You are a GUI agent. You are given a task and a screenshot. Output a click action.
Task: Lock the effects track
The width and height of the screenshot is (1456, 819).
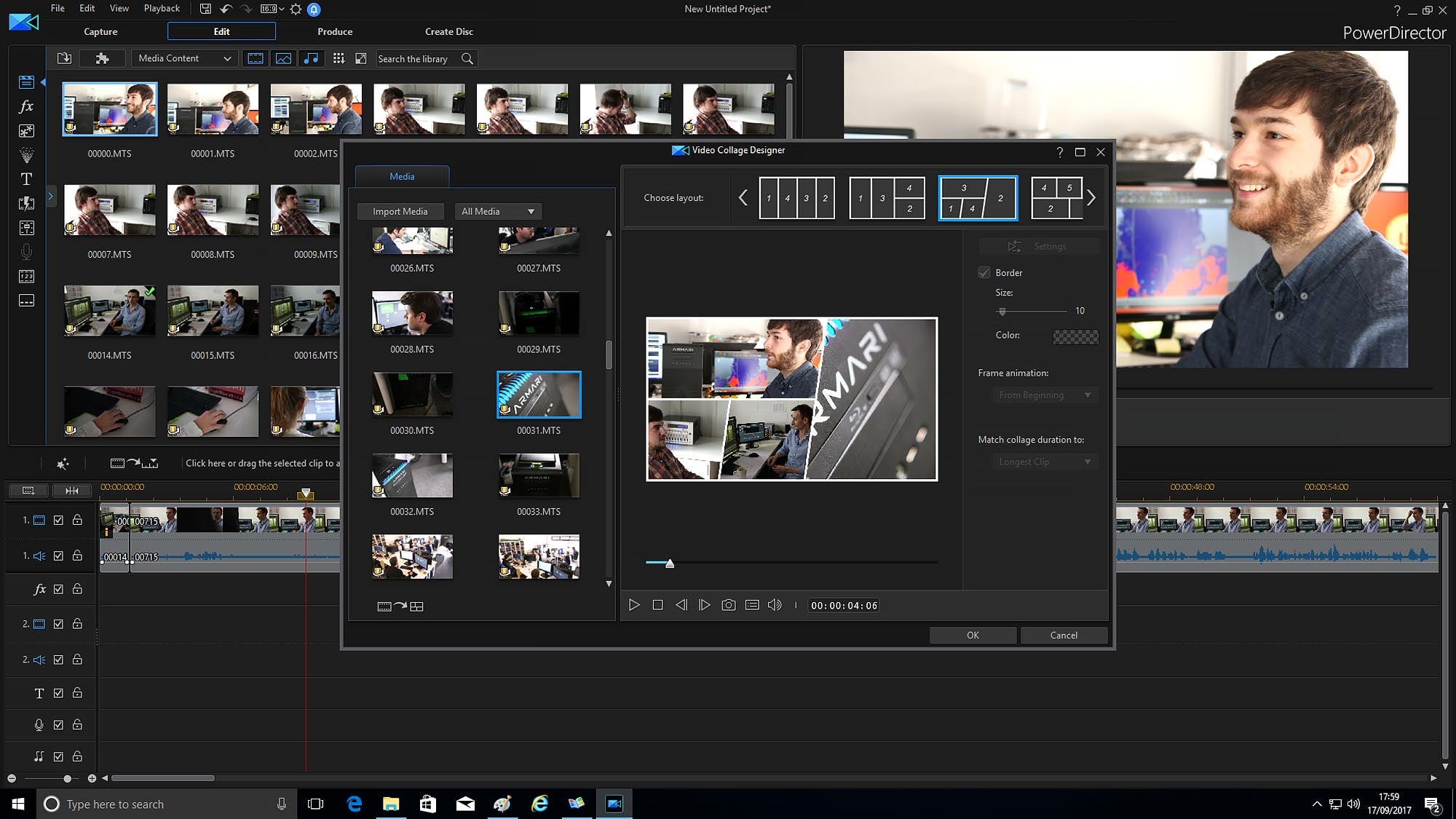point(77,589)
